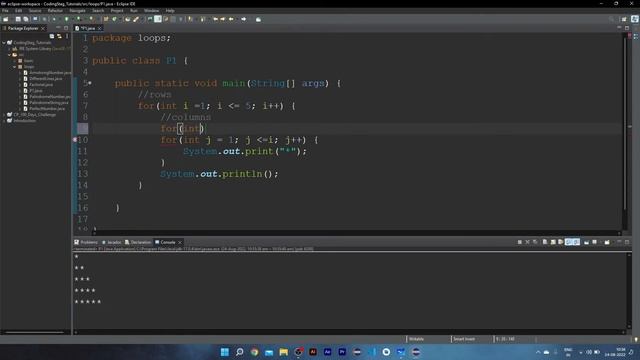The image size is (640, 360).
Task: Click the Pin Editor toolbar icon
Action: [x=258, y=19]
